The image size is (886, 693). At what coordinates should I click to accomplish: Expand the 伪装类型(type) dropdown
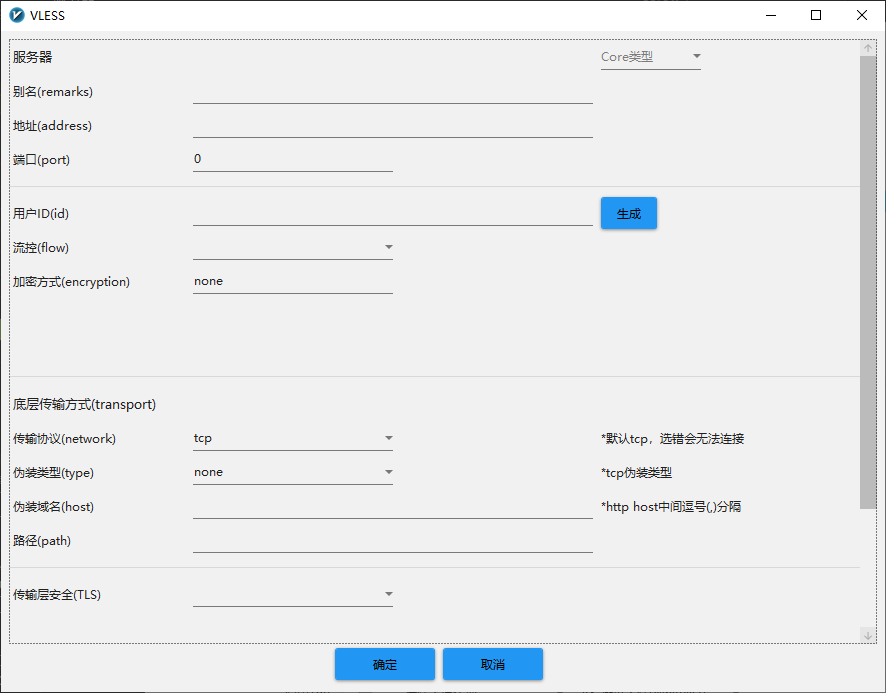292,472
